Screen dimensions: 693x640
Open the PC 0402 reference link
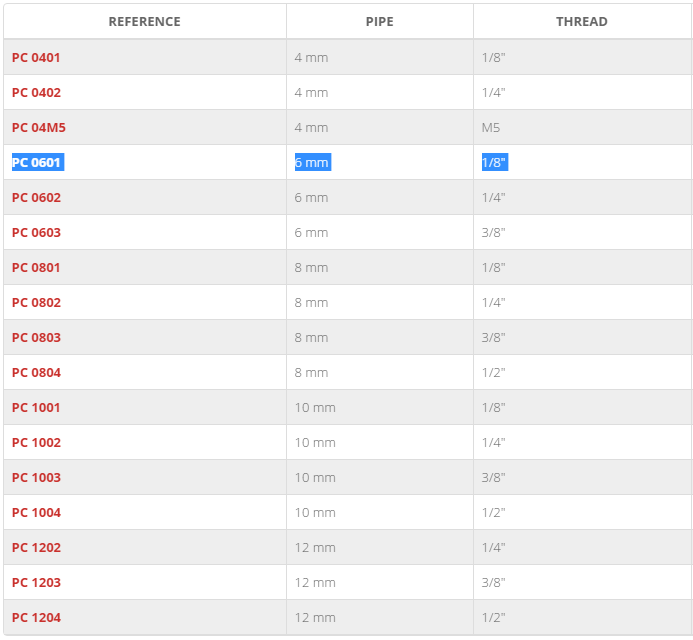[36, 92]
